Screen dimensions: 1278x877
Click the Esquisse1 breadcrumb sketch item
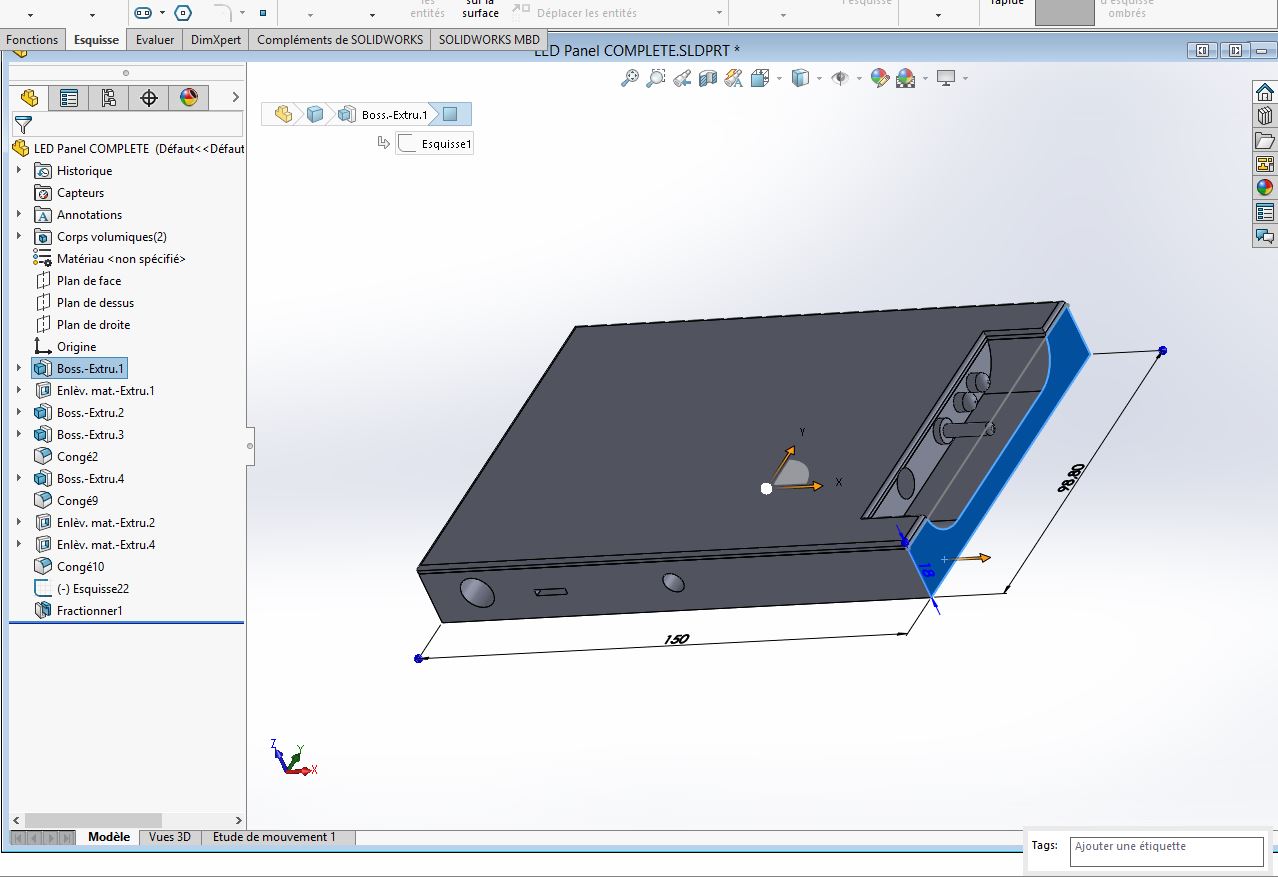[x=435, y=144]
